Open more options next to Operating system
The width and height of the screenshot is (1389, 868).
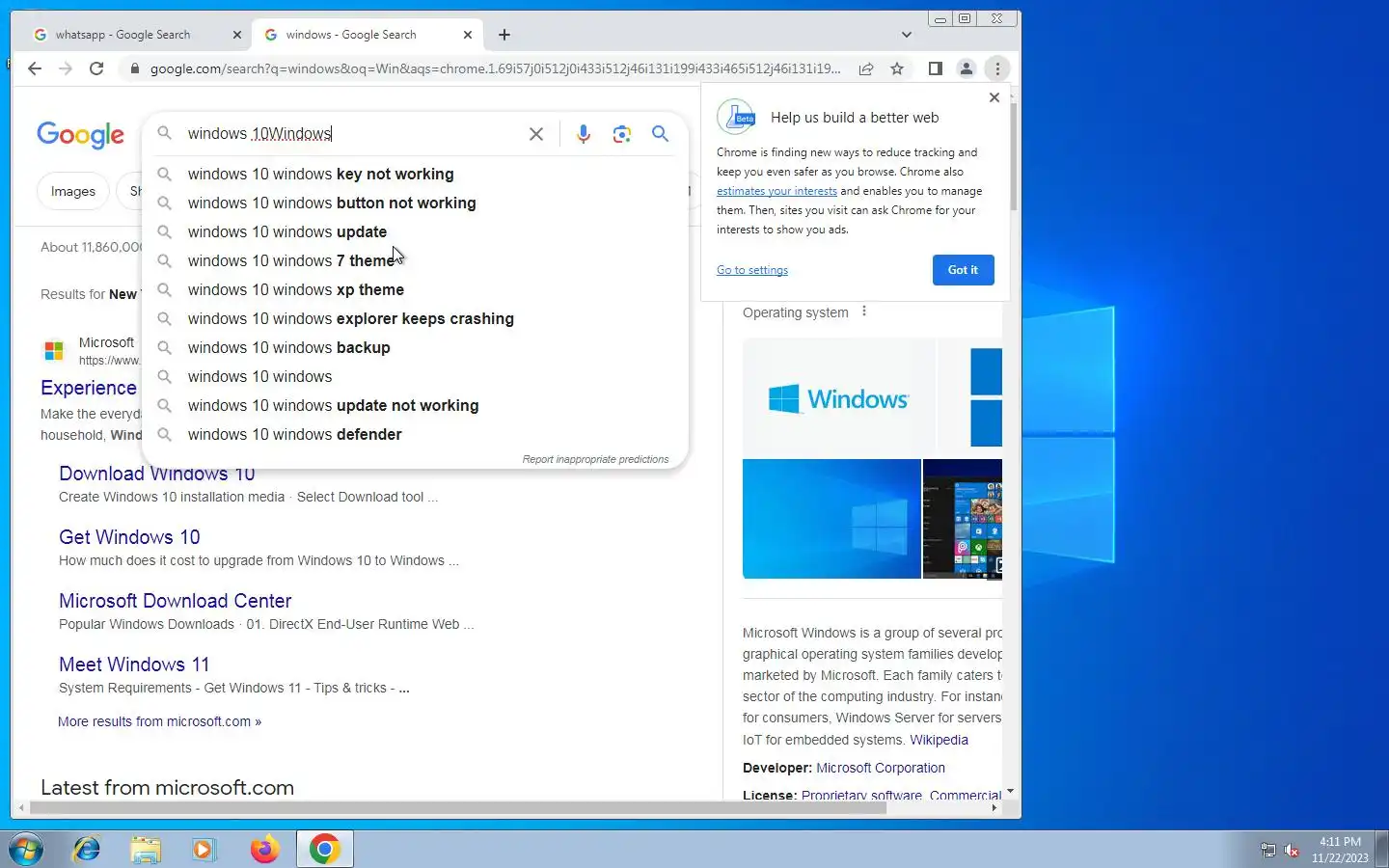pos(864,312)
